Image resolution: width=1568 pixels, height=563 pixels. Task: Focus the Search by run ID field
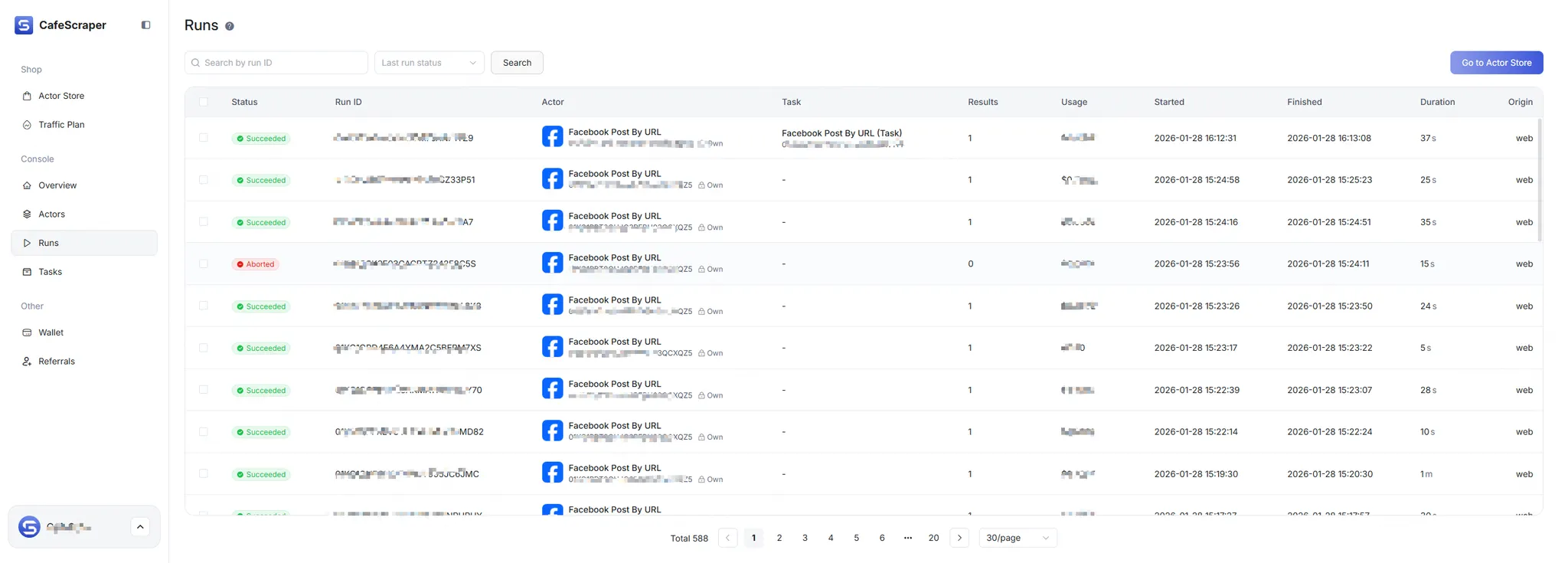(x=276, y=63)
